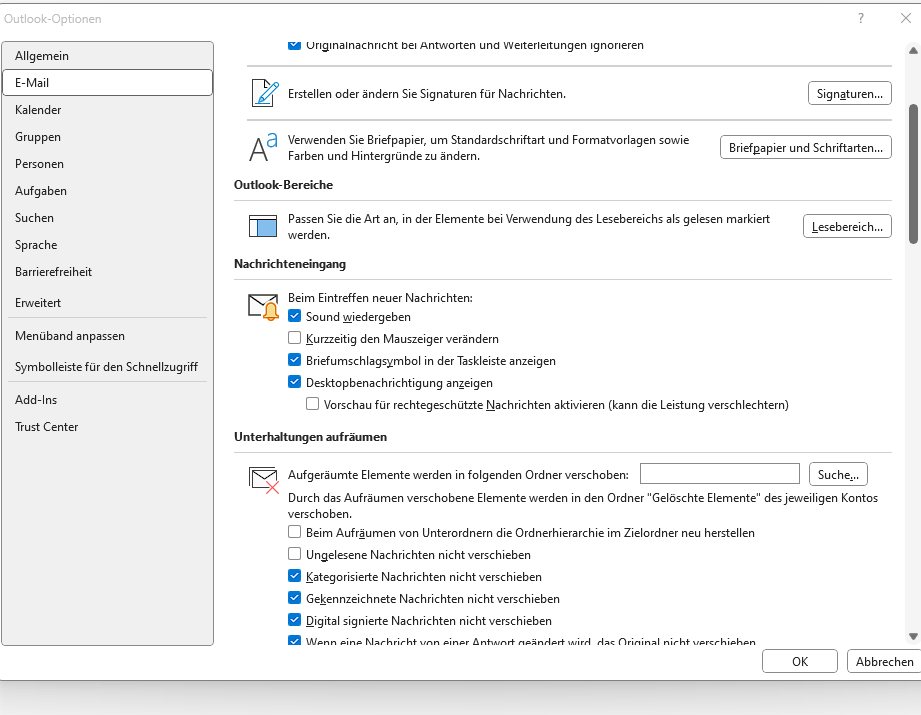The width and height of the screenshot is (921, 715).
Task: Open Sprache options category
Action: click(107, 245)
